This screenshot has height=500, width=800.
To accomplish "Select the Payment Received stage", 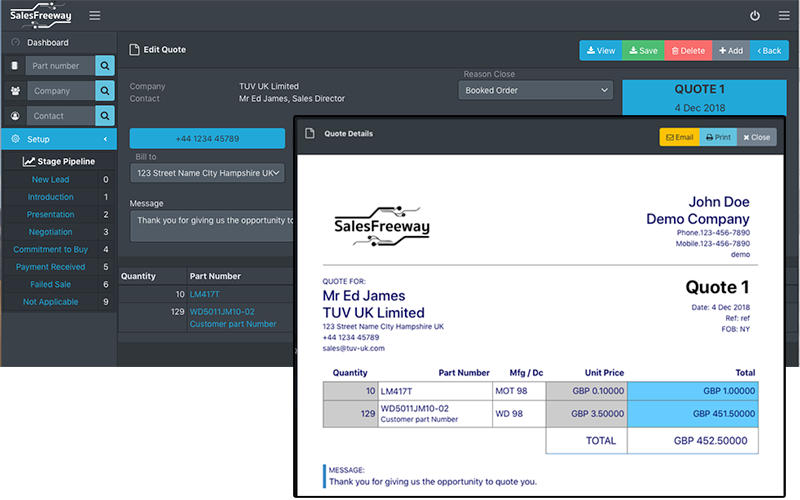I will click(51, 267).
